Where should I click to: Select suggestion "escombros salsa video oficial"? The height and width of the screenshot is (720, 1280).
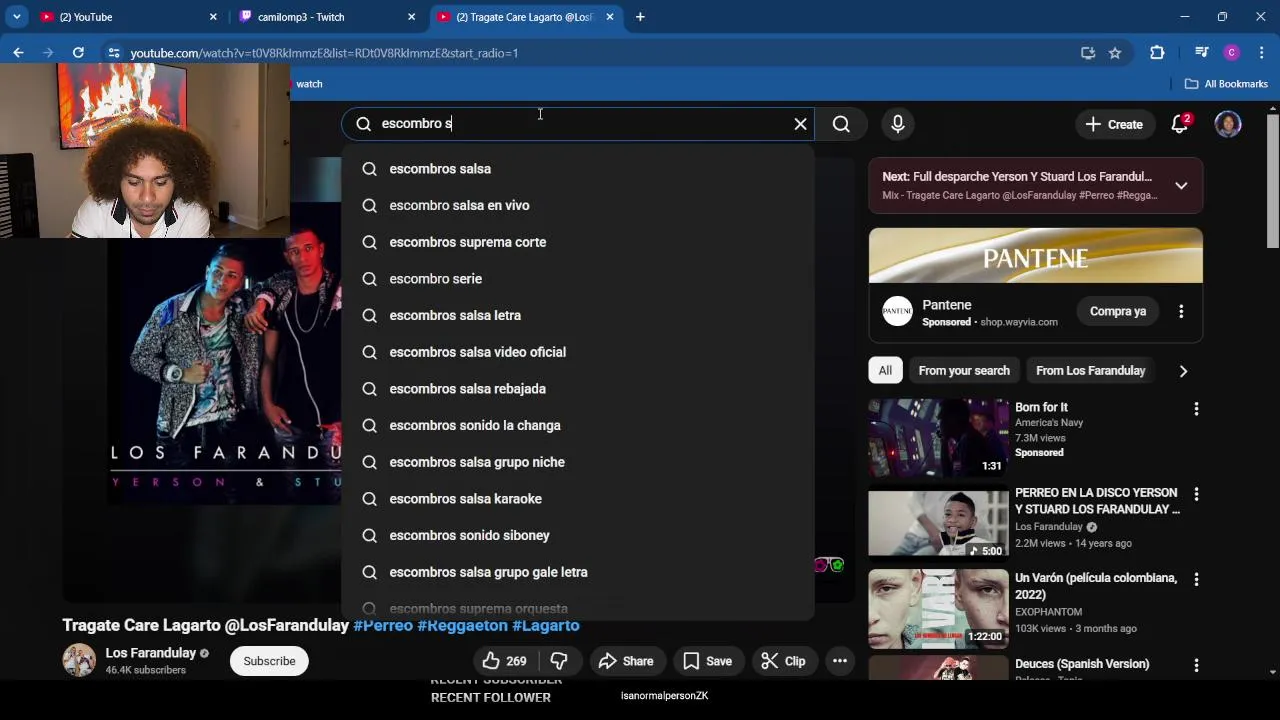pyautogui.click(x=578, y=352)
